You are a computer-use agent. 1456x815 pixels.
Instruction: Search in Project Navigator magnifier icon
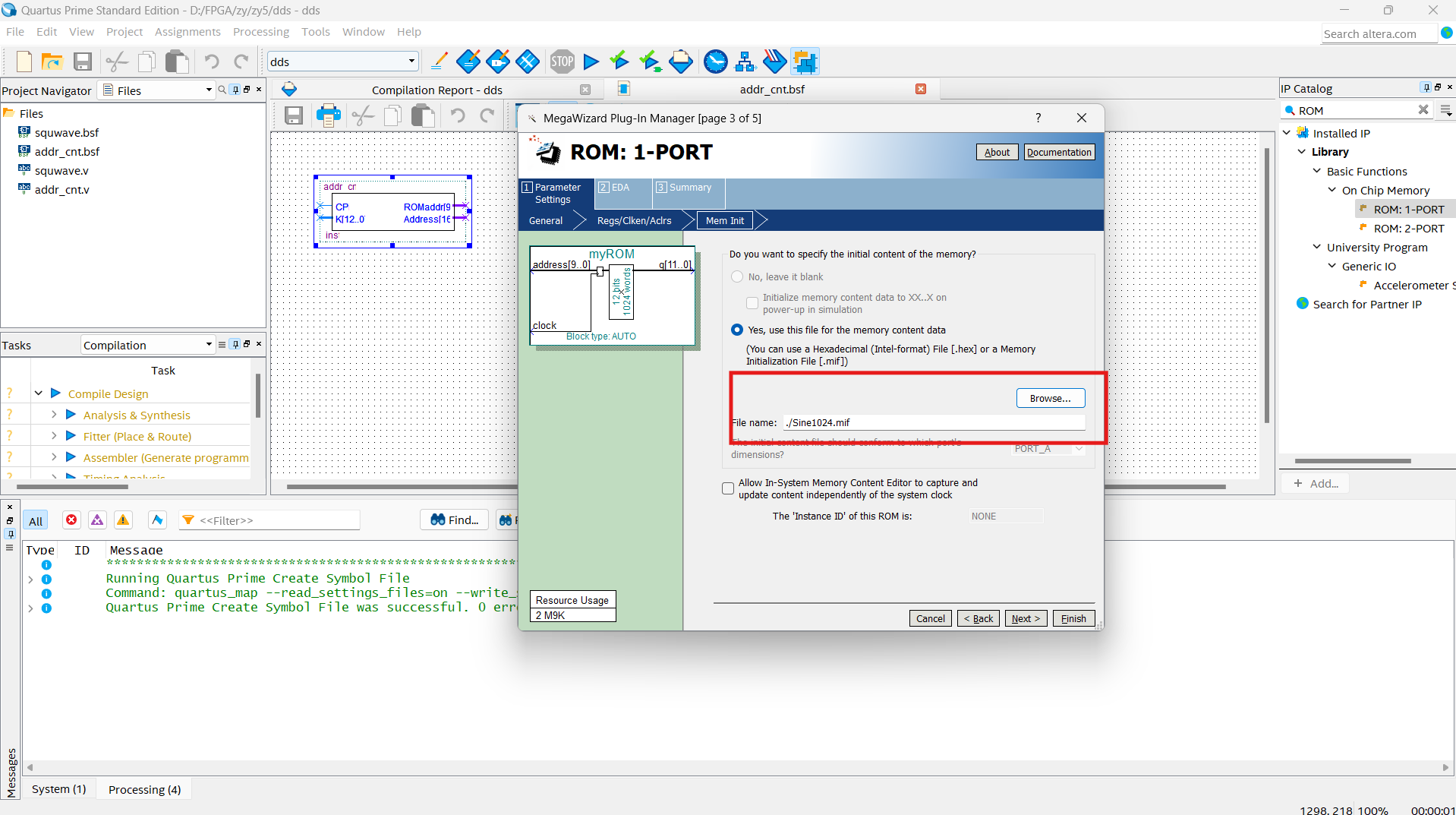222,90
